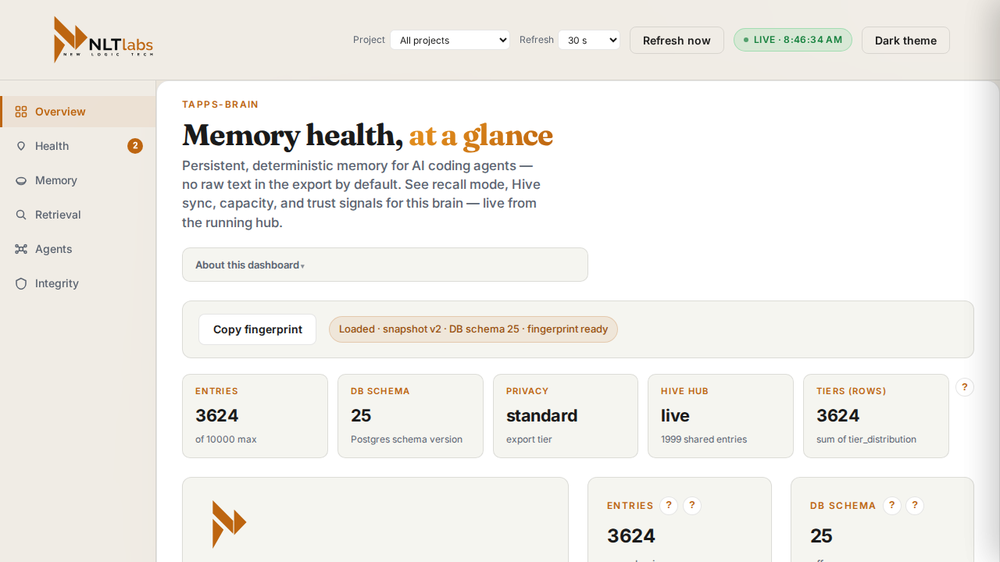Select the PRIVACY standard stat card
The height and width of the screenshot is (562, 1000).
[565, 416]
